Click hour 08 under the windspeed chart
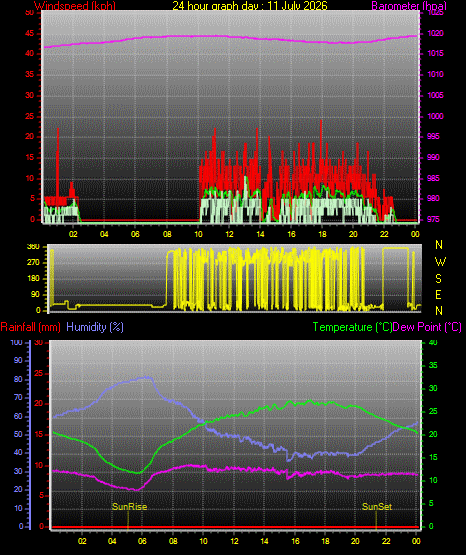The image size is (466, 555). pyautogui.click(x=167, y=234)
